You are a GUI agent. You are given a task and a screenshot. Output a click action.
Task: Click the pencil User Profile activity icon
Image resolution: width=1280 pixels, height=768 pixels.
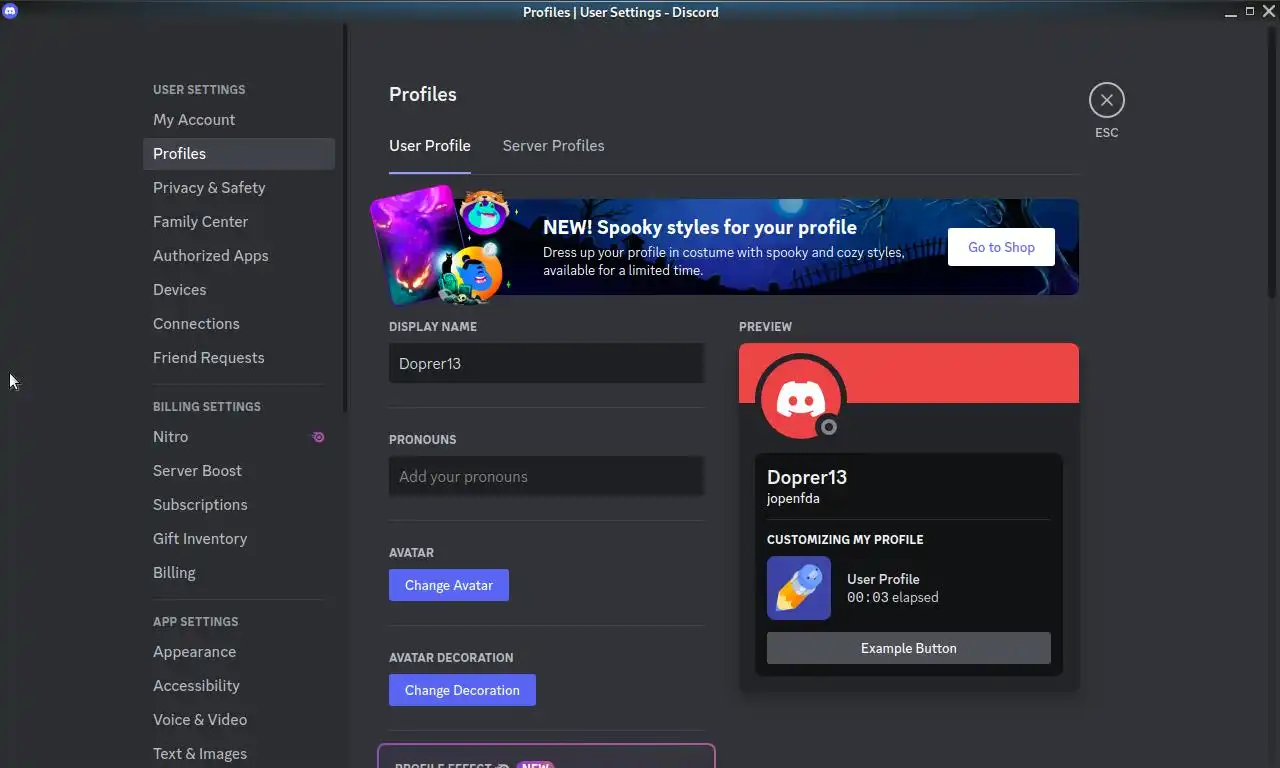coord(798,588)
